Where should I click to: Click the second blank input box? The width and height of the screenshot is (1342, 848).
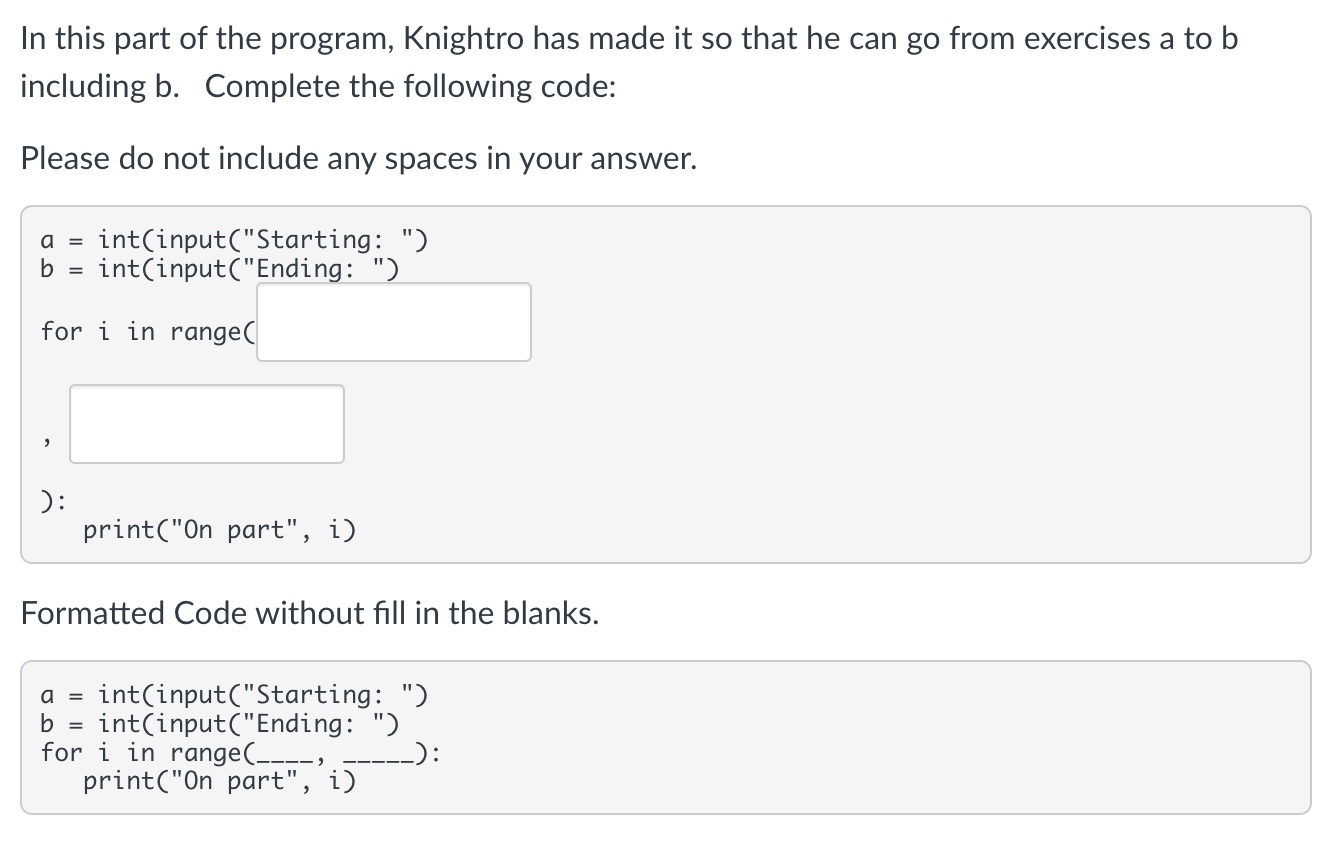[x=206, y=423]
